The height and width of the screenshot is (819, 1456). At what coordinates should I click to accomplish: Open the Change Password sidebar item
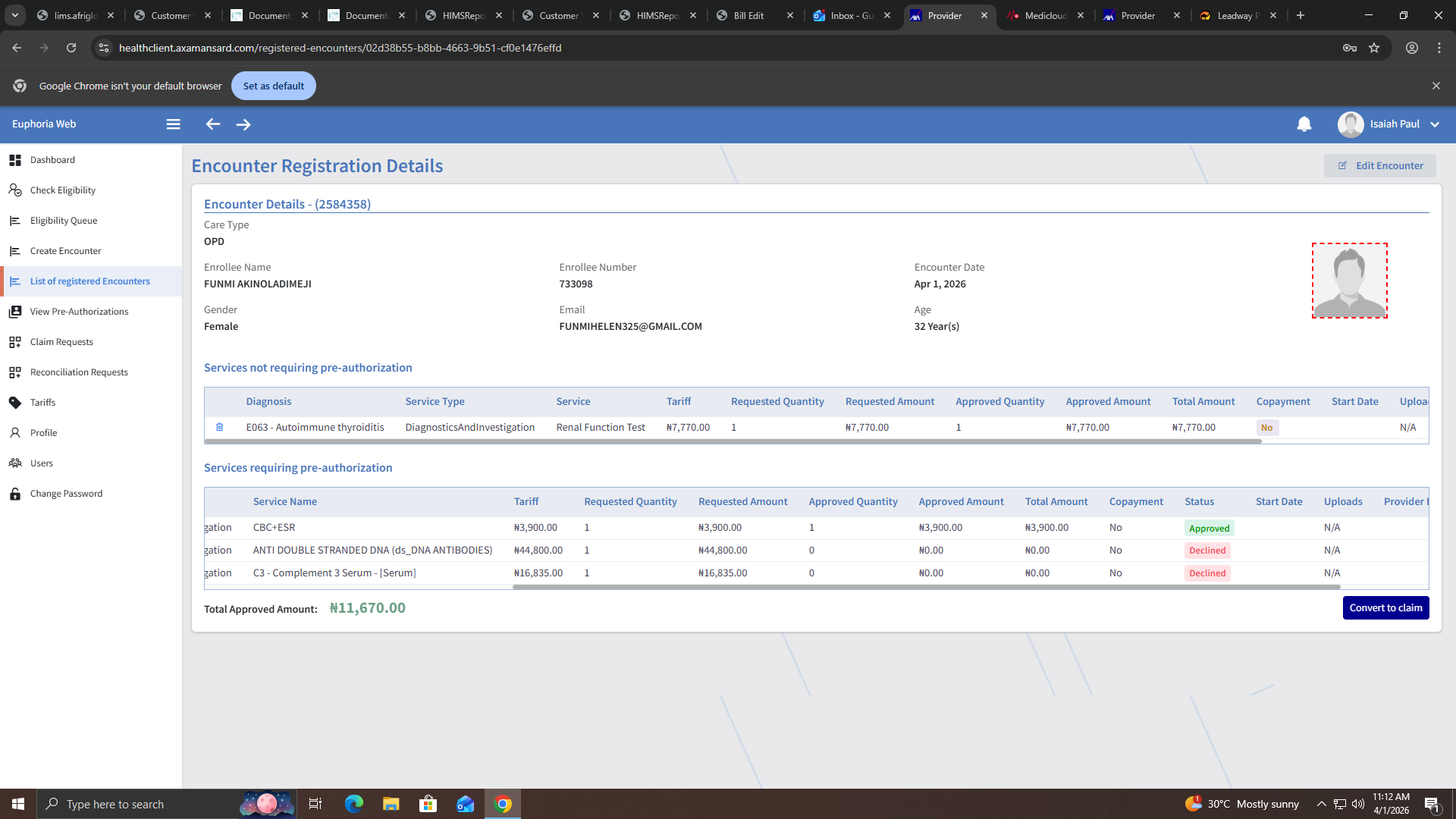[x=66, y=494]
